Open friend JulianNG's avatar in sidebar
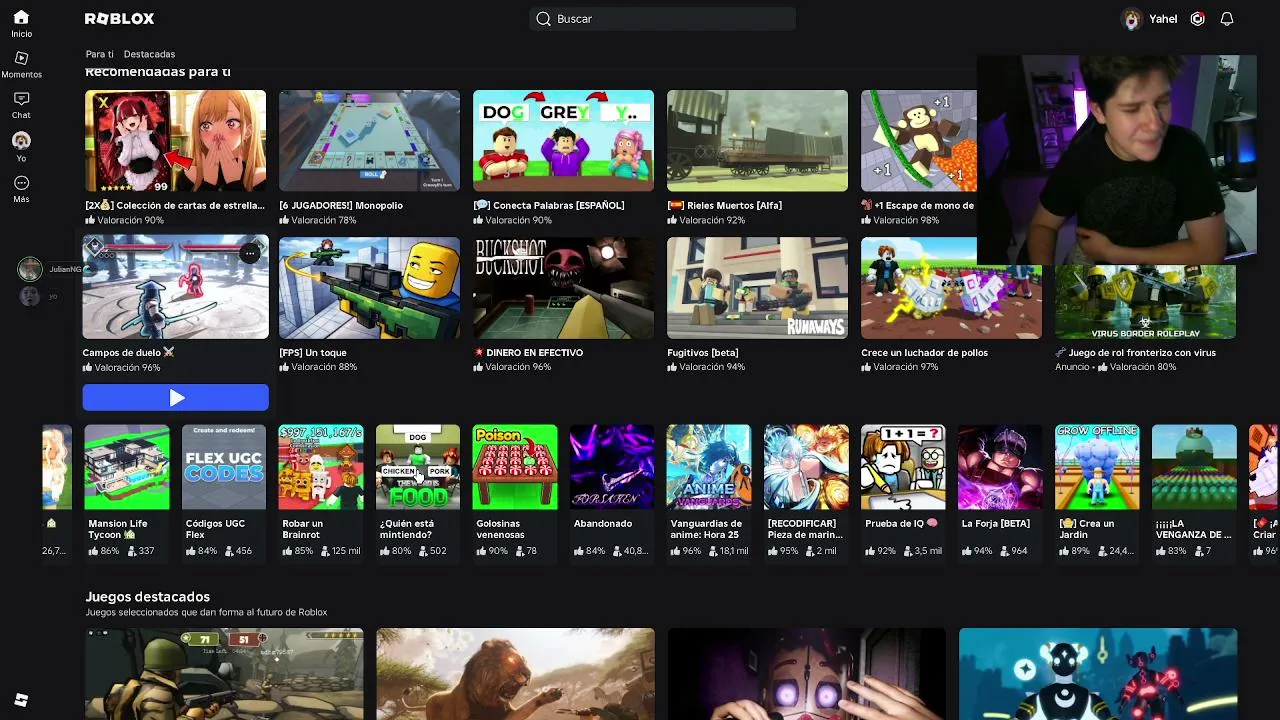Image resolution: width=1280 pixels, height=720 pixels. [30, 269]
